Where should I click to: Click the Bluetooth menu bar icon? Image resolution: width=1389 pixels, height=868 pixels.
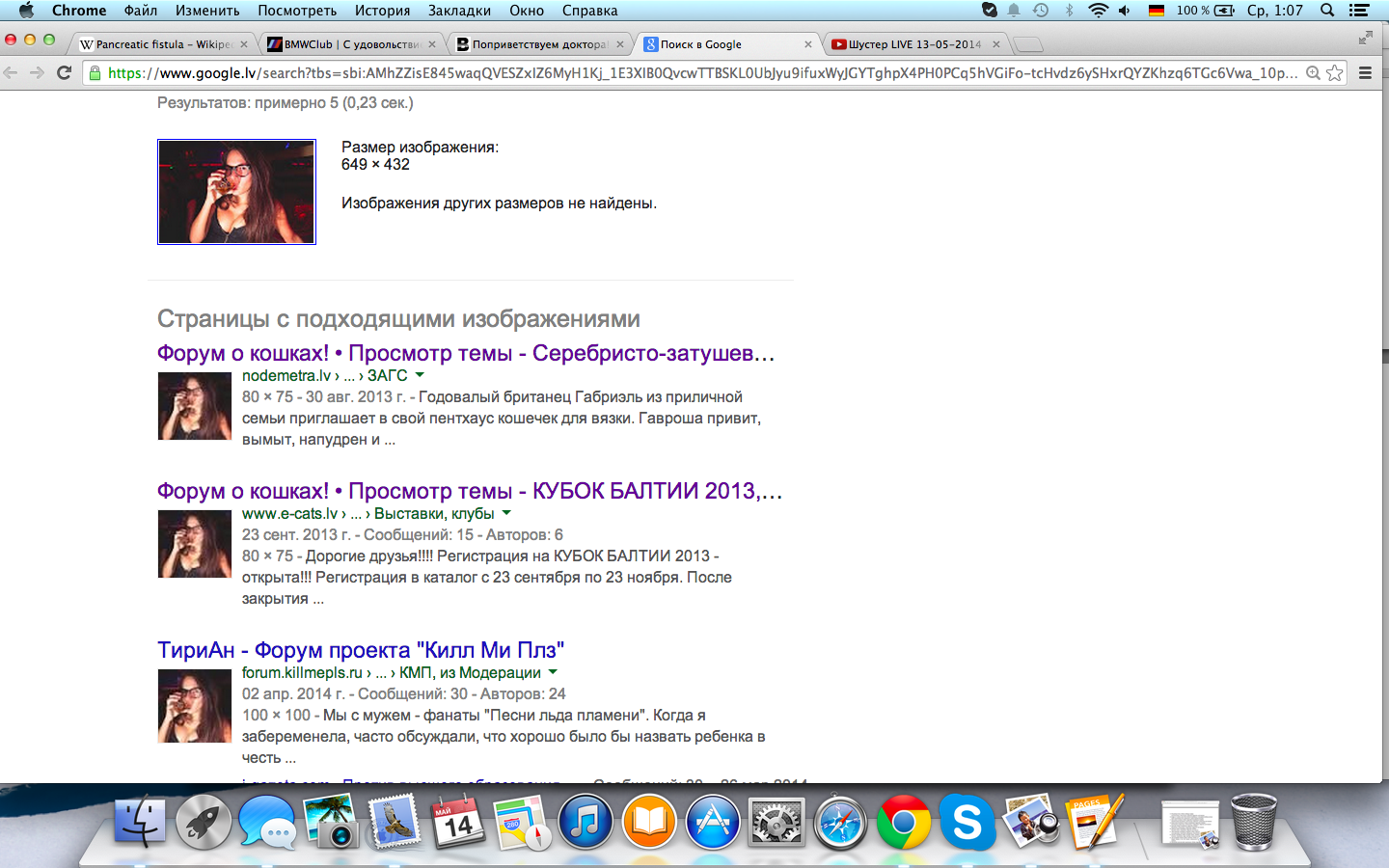[x=1069, y=11]
